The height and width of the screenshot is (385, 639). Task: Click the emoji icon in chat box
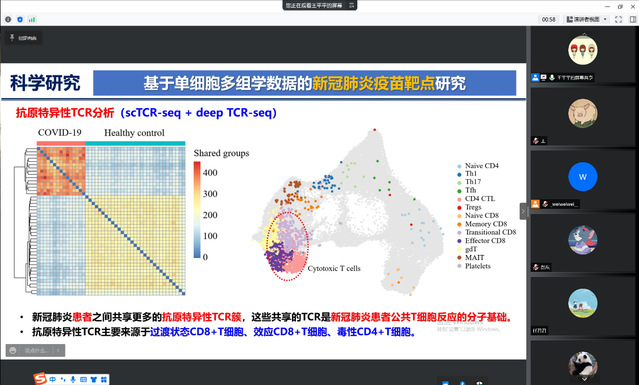(x=13, y=350)
